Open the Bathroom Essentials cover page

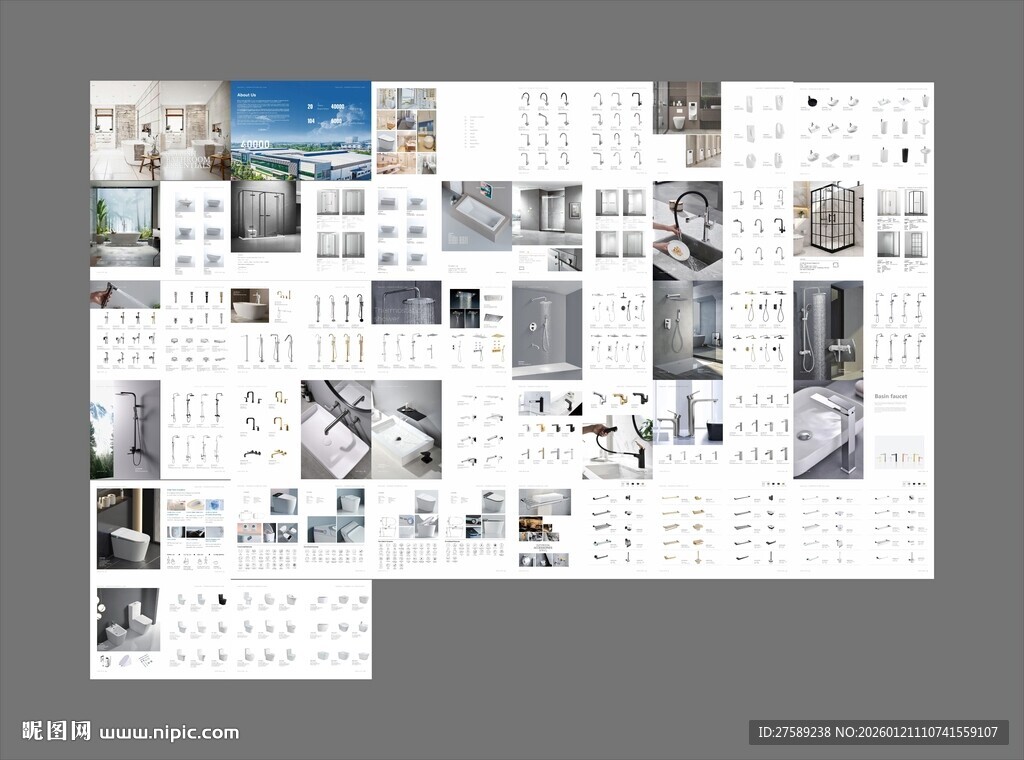point(160,131)
